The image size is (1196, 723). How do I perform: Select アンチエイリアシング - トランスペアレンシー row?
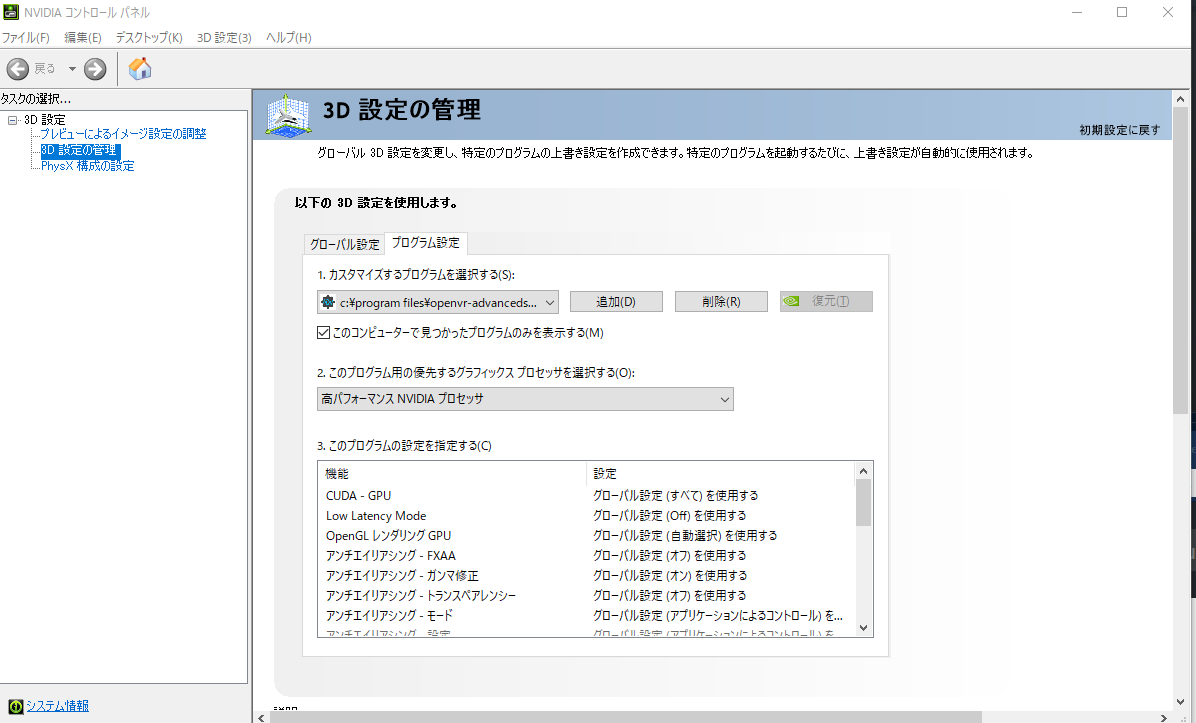click(x=585, y=595)
